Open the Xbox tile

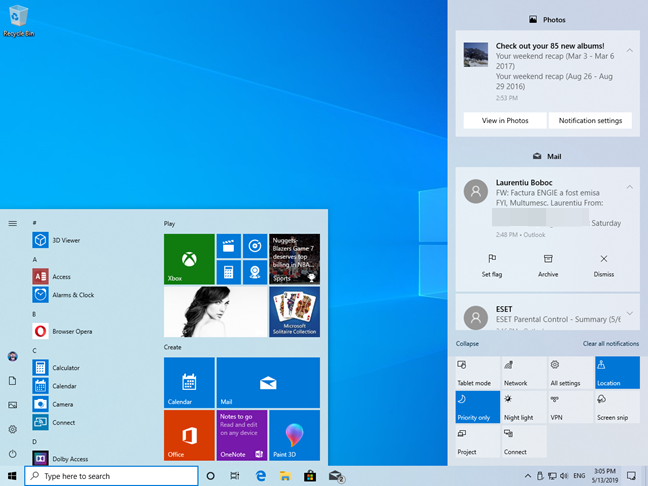(x=189, y=259)
